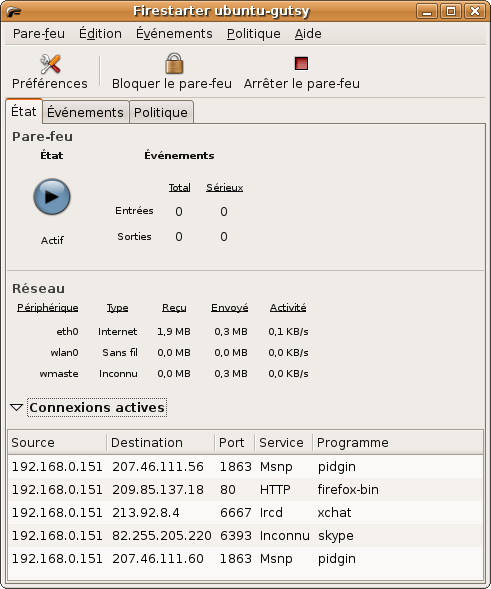The height and width of the screenshot is (589, 491).
Task: Click the red stop Arrêter le pare-feu icon
Action: (301, 63)
